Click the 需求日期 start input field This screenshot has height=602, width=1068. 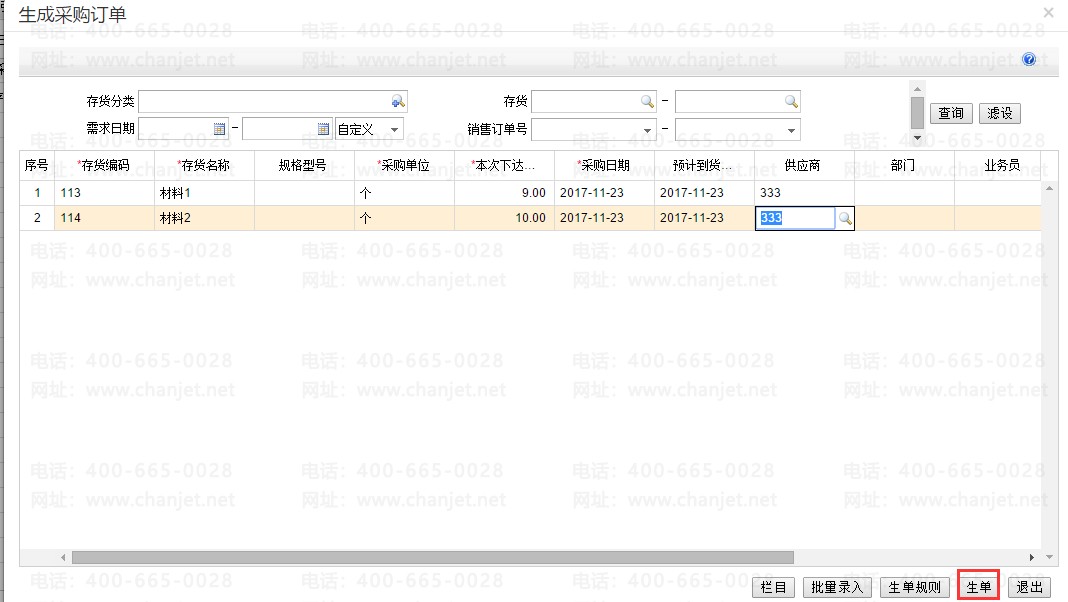(x=183, y=129)
